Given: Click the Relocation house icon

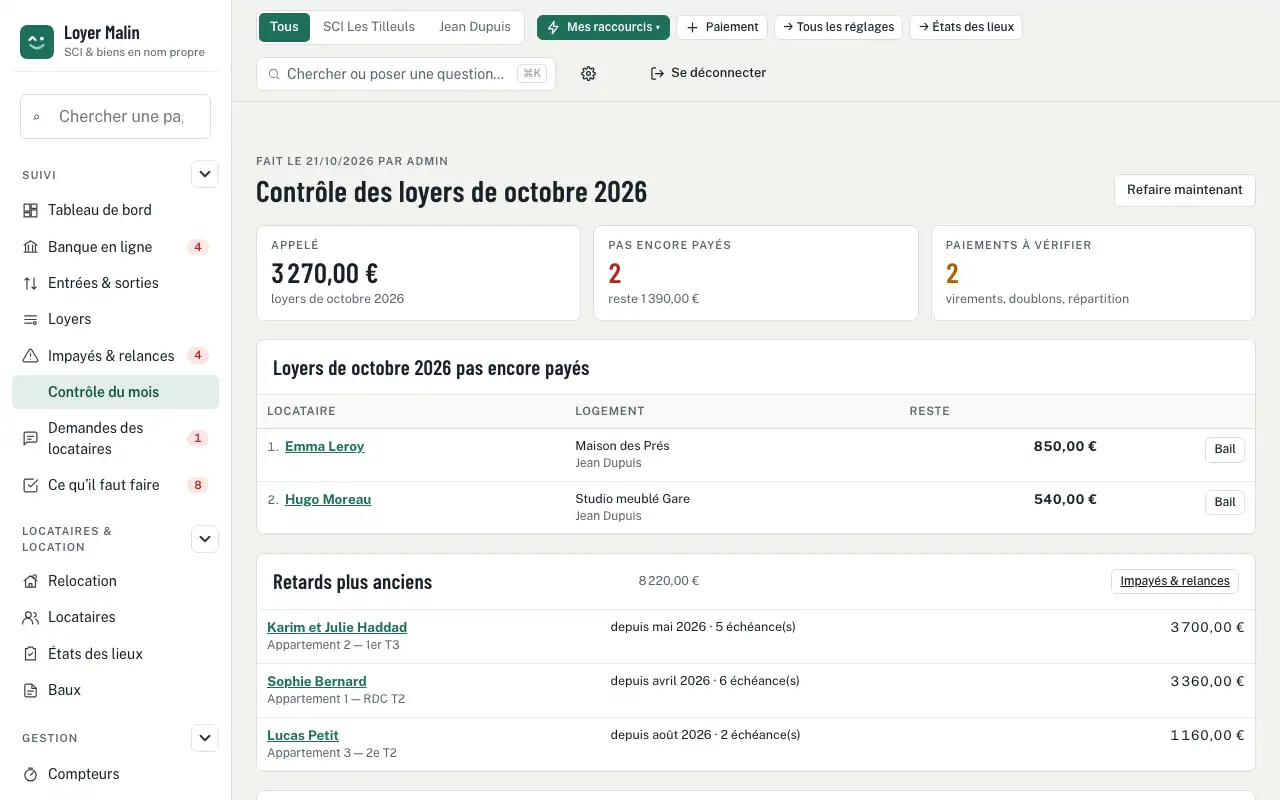Looking at the screenshot, I should coord(31,581).
